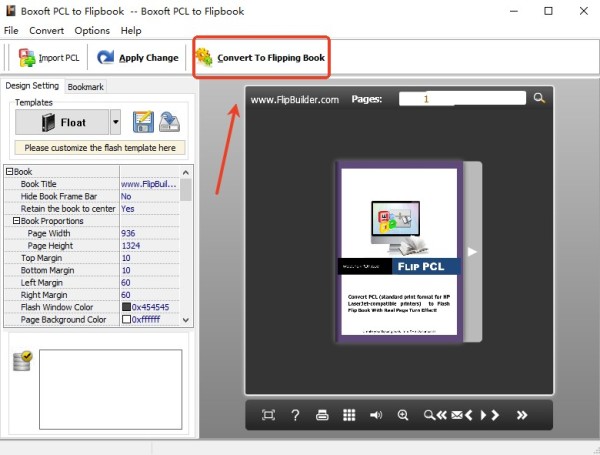Click the property list scroll-up arrow

pos(186,173)
